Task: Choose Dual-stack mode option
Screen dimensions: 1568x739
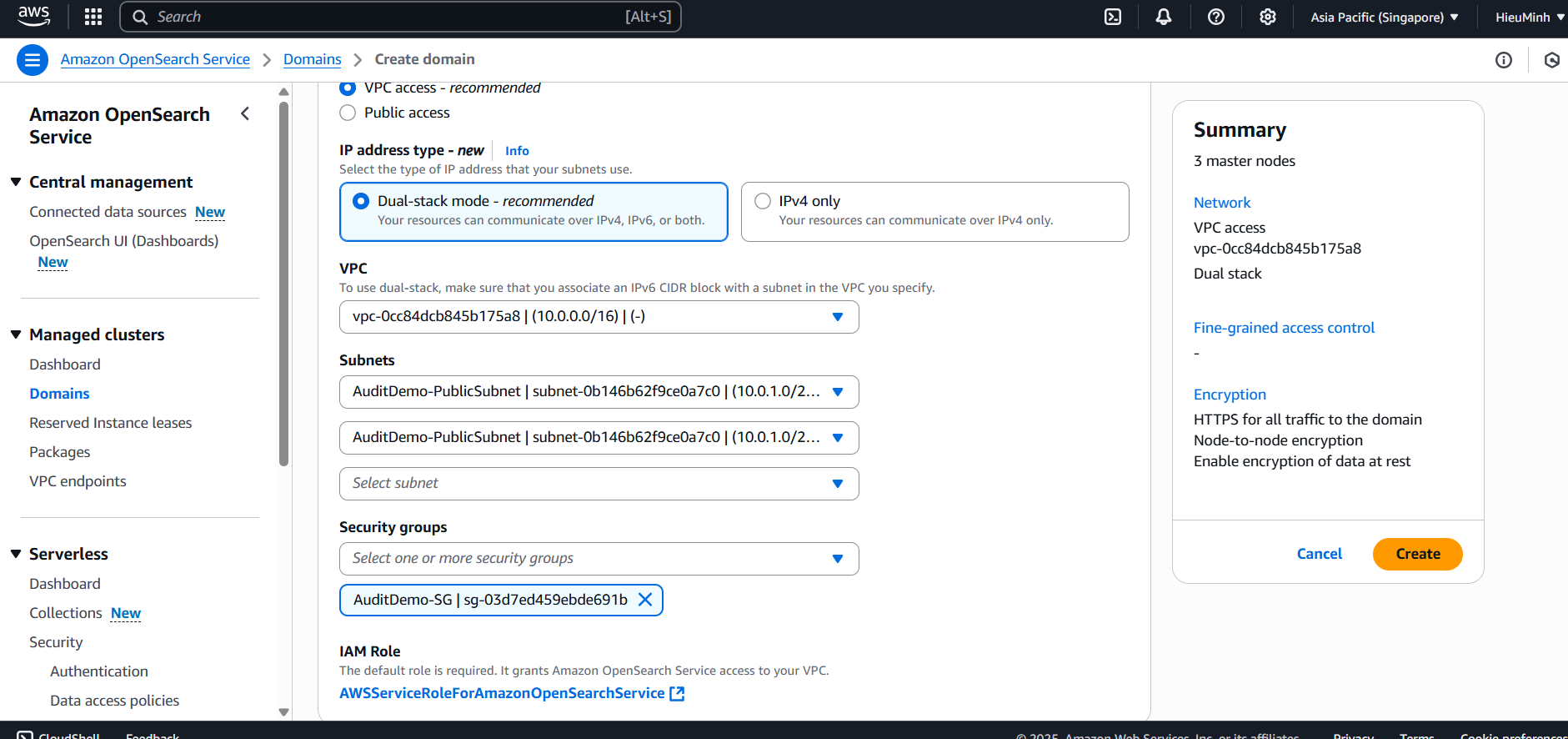Action: pyautogui.click(x=534, y=212)
